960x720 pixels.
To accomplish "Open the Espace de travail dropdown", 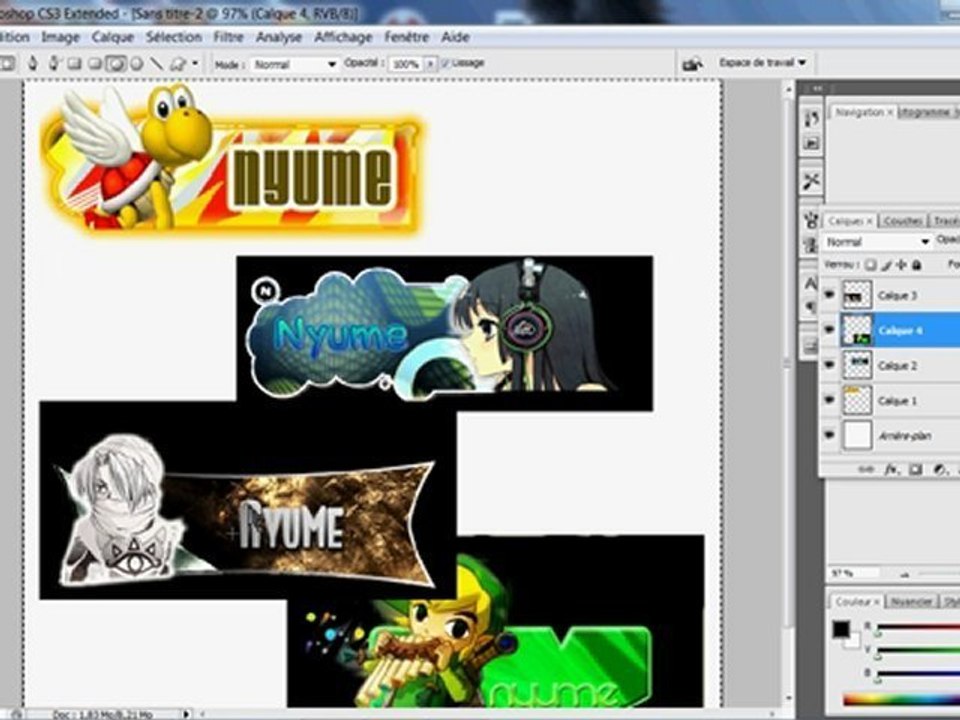I will (x=762, y=62).
